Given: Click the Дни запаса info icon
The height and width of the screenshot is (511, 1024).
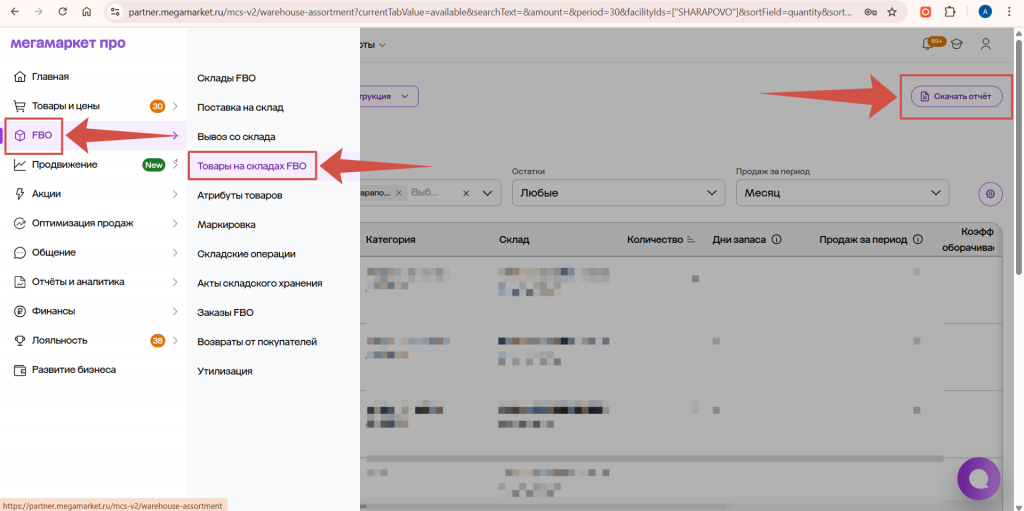Looking at the screenshot, I should coord(777,240).
